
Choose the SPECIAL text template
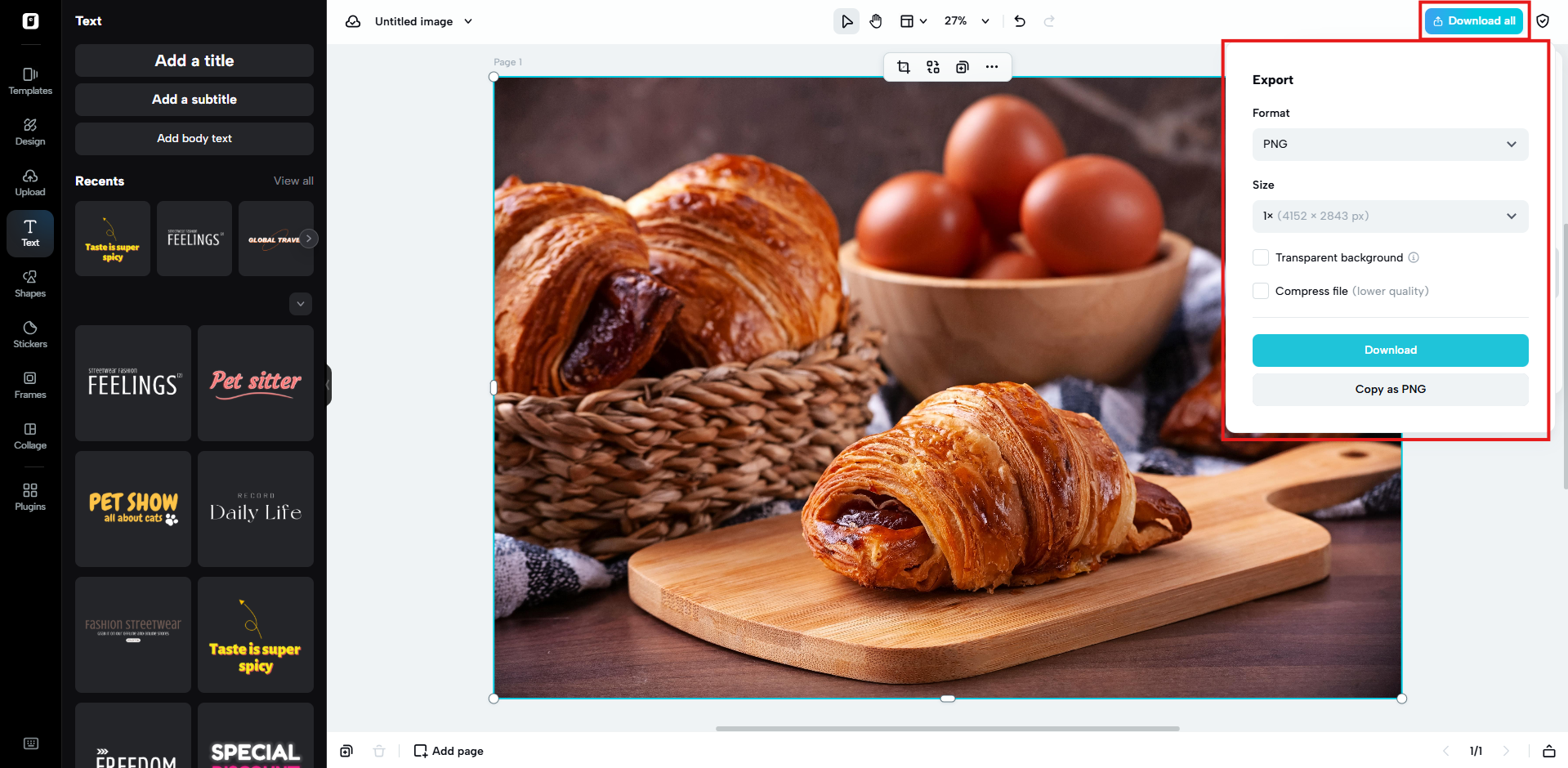(256, 736)
